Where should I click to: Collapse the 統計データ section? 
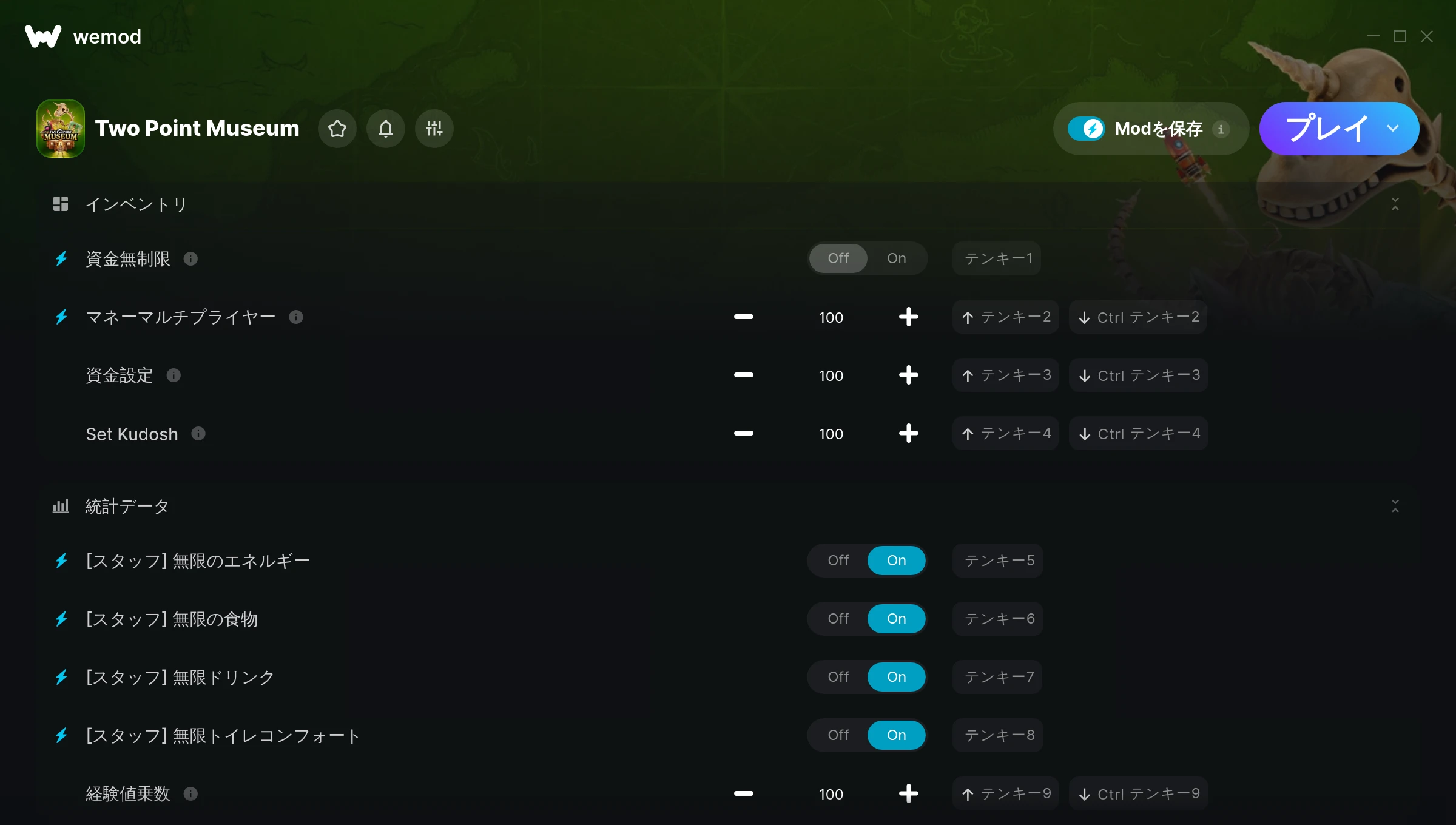tap(1395, 506)
